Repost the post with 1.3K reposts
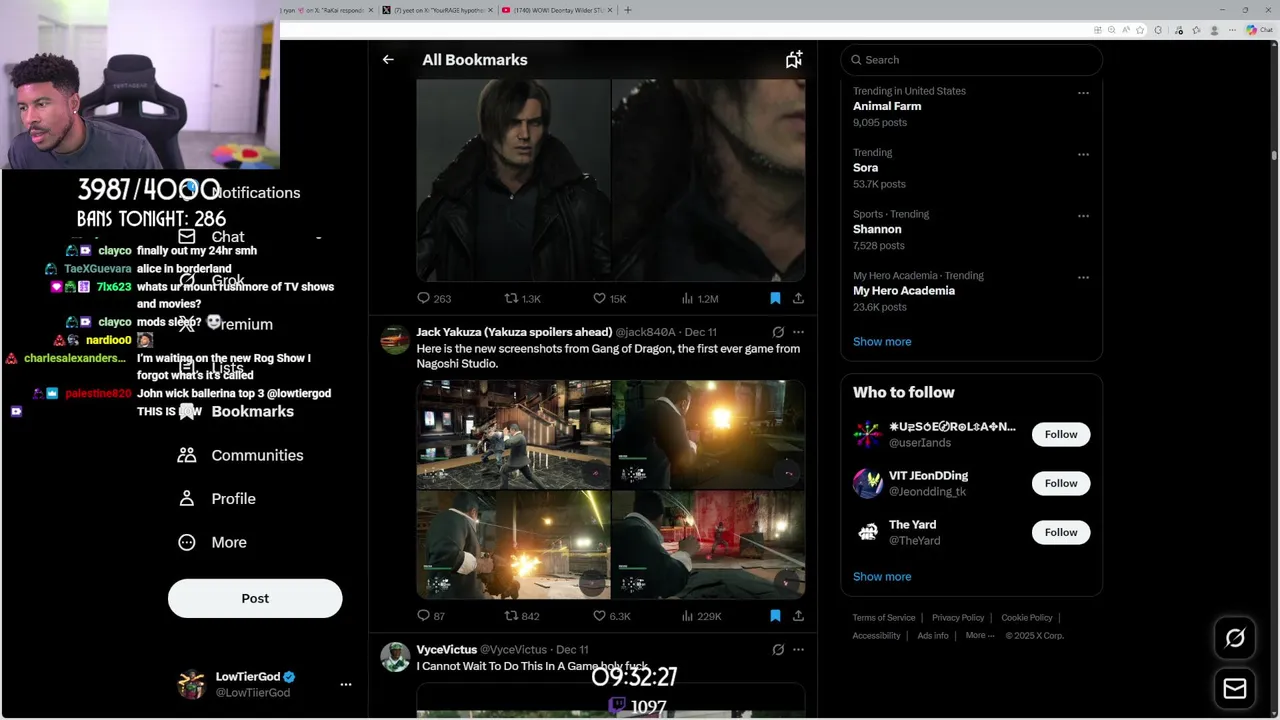 pos(522,298)
